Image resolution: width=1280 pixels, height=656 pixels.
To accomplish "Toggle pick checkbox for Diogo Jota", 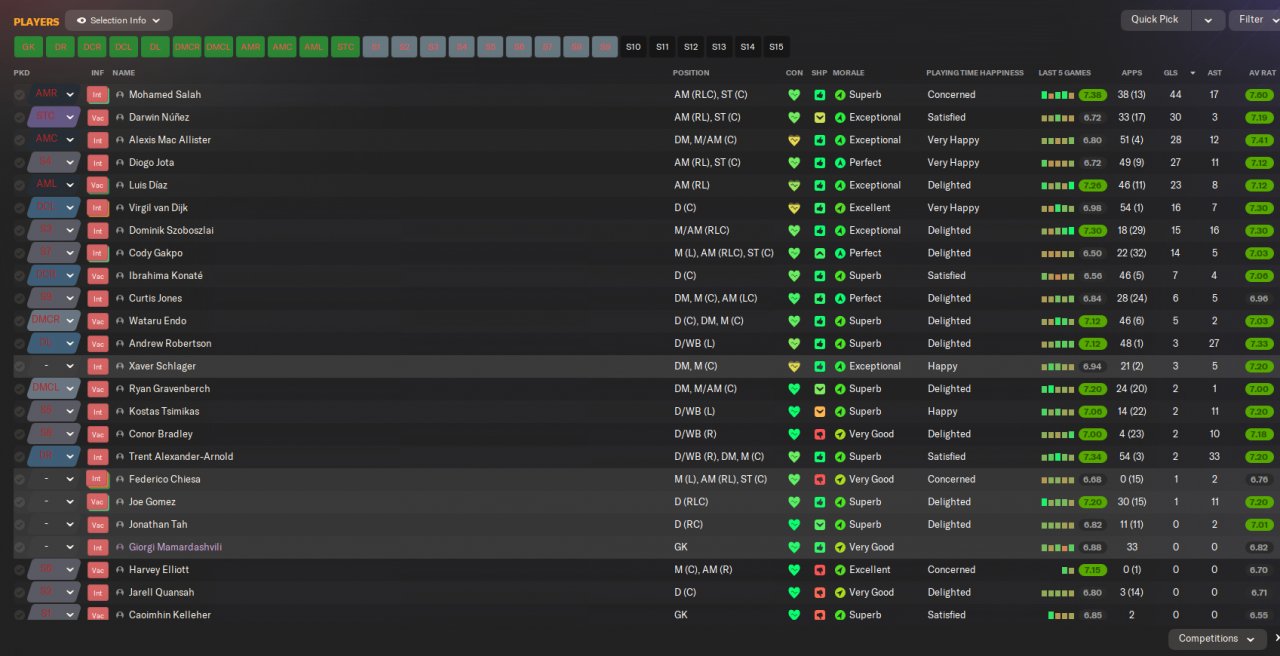I will 19,163.
